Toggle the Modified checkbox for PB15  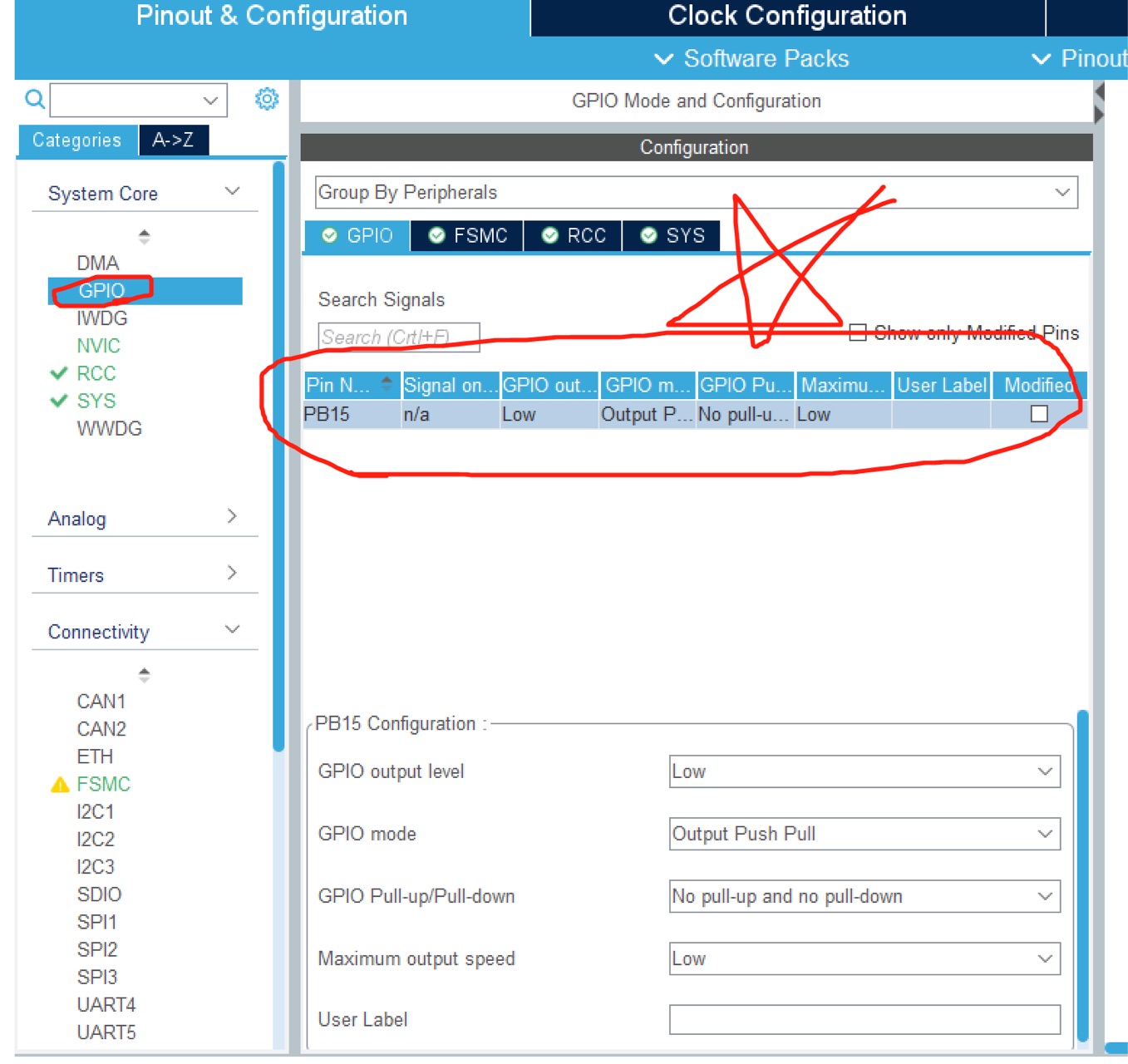(1039, 413)
